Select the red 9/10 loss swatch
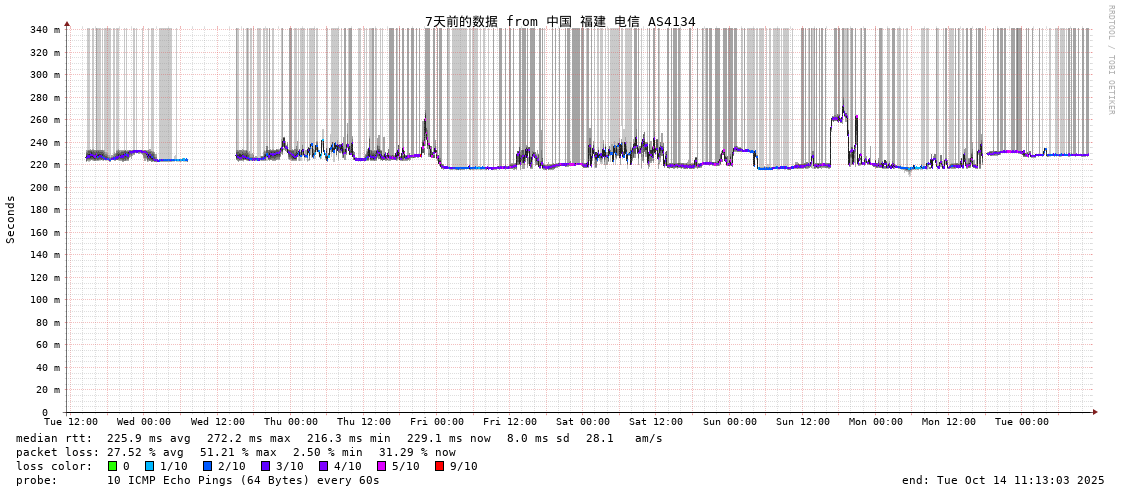This screenshot has width=1121, height=494. 439,466
